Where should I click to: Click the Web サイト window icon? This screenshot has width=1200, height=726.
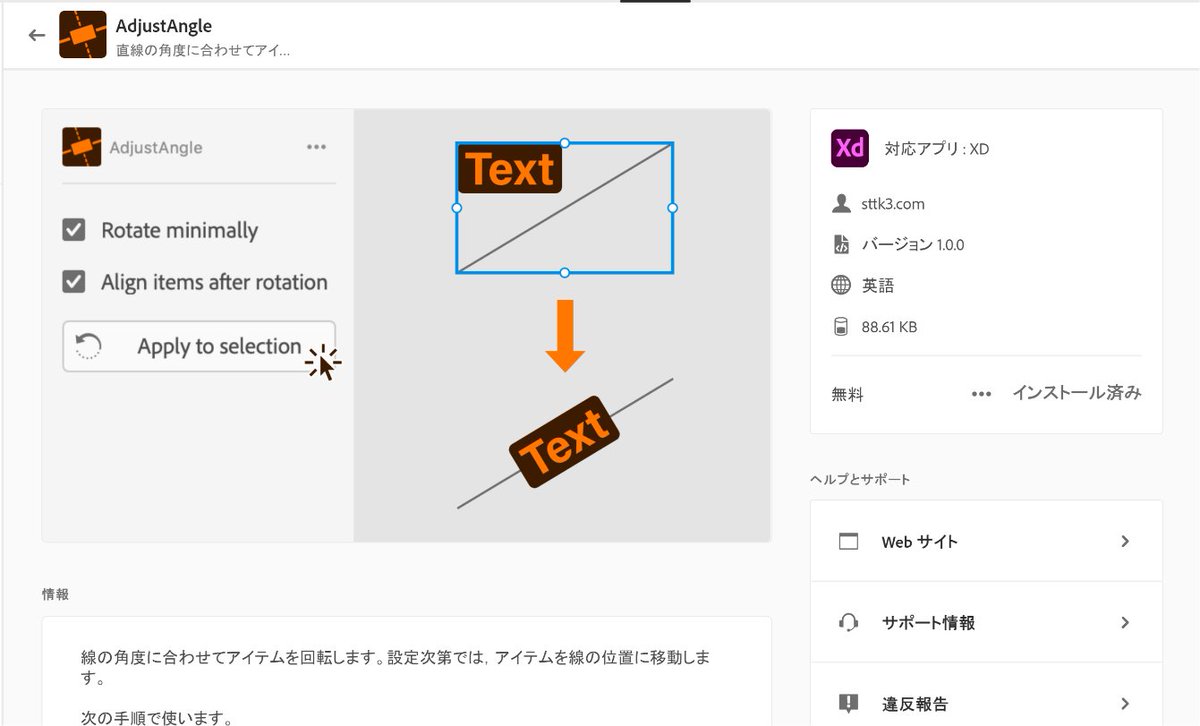(x=848, y=542)
